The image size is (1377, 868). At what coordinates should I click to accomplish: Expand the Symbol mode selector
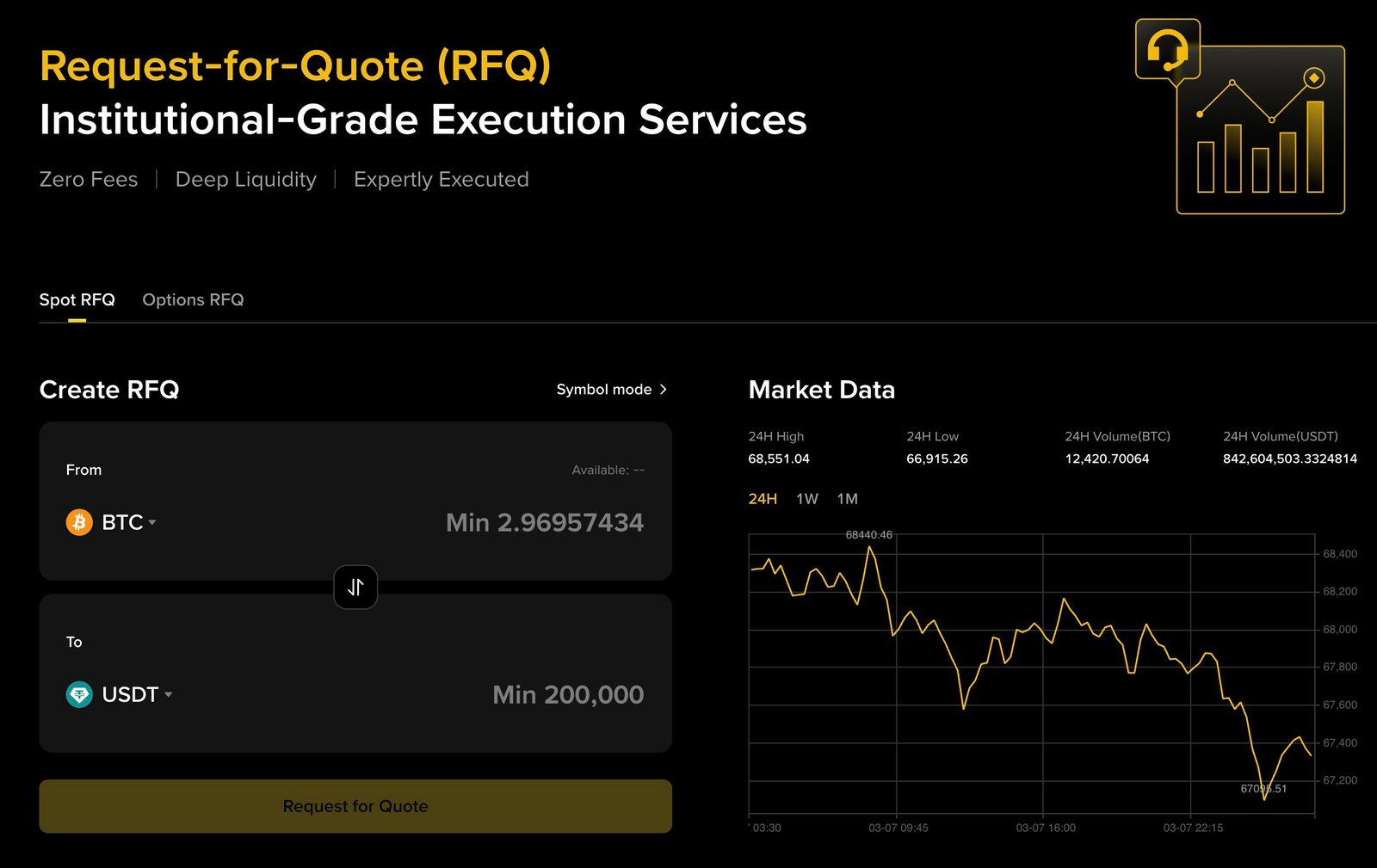pos(611,389)
